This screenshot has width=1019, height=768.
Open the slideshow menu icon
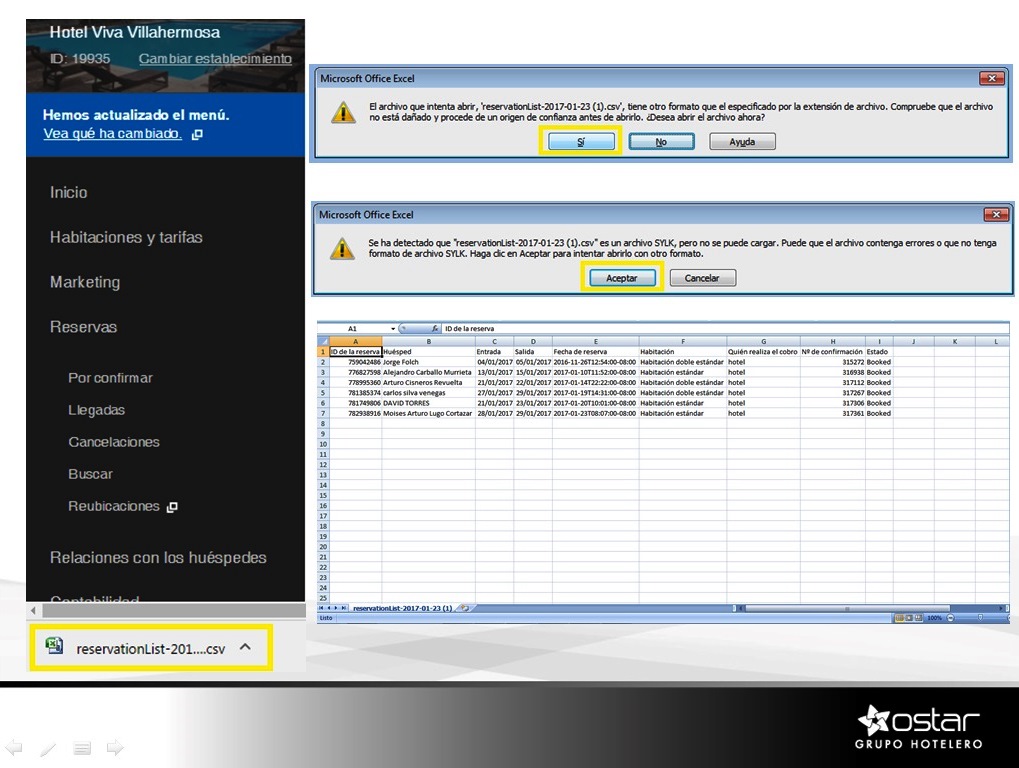point(82,748)
